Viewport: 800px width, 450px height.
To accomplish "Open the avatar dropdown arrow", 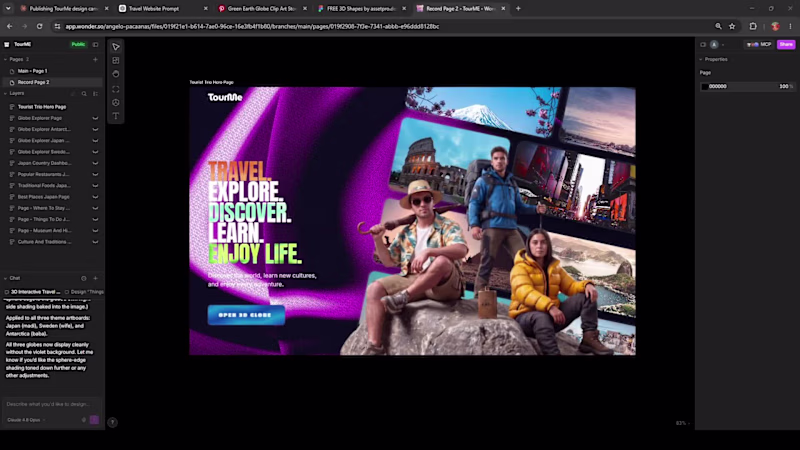I will [722, 45].
